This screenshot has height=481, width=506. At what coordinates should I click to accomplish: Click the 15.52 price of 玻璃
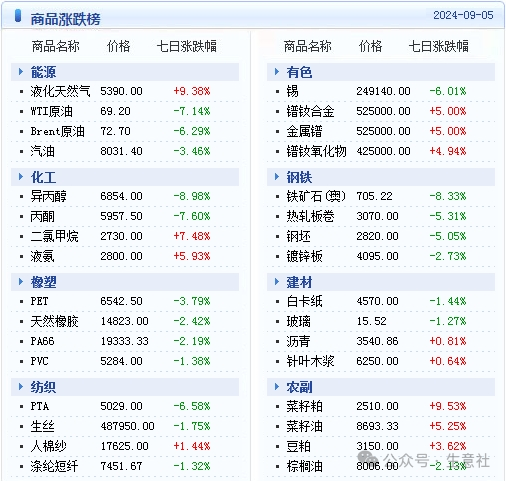[371, 321]
